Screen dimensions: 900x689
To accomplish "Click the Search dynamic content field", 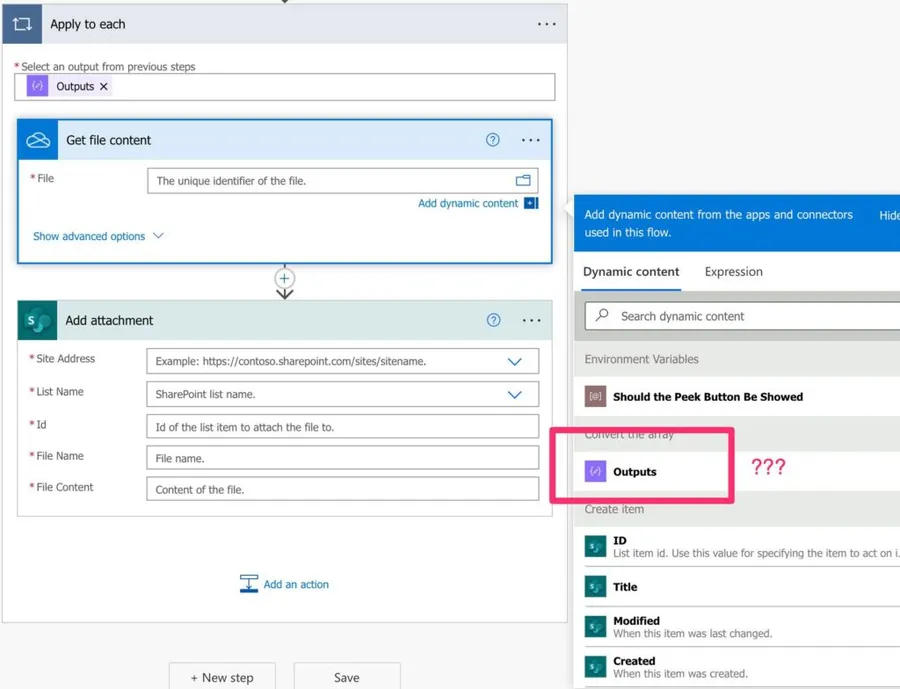I will pyautogui.click(x=750, y=316).
